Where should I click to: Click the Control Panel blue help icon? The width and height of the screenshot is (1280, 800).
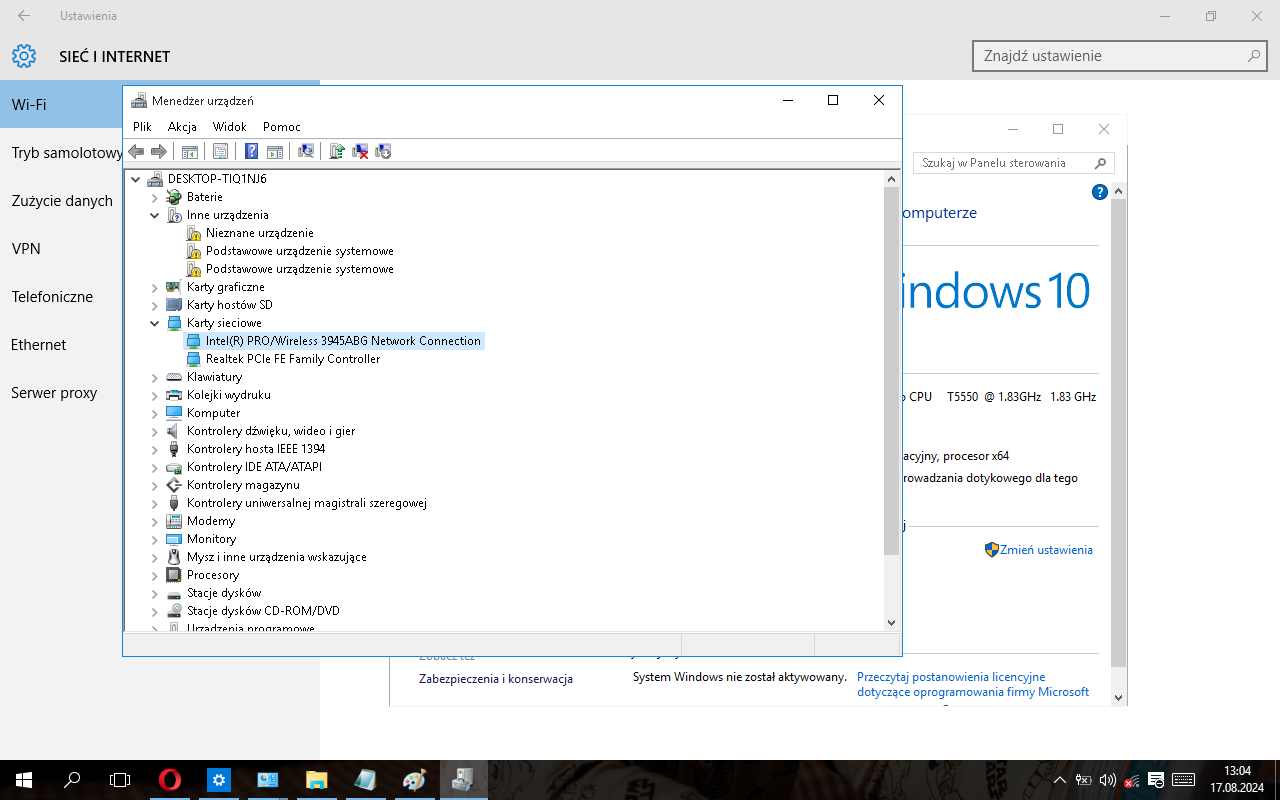coord(1100,192)
